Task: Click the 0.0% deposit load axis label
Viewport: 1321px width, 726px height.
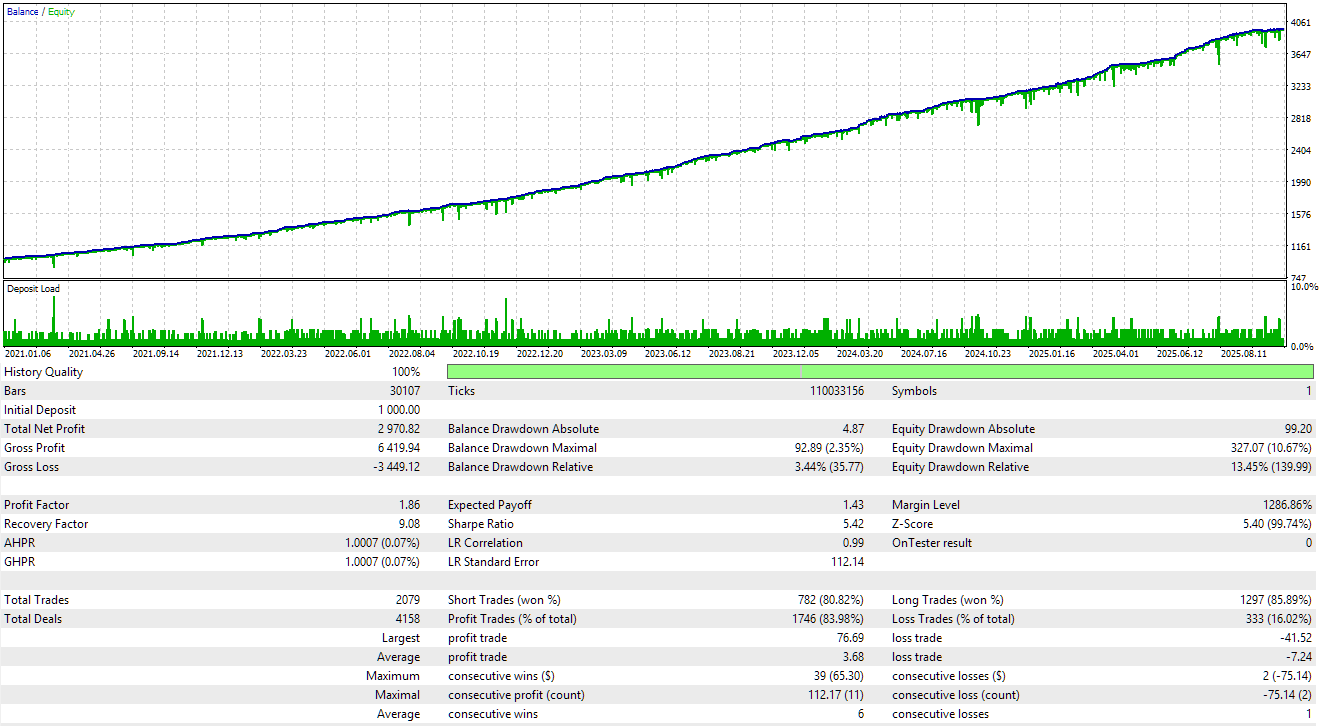Action: click(1304, 346)
